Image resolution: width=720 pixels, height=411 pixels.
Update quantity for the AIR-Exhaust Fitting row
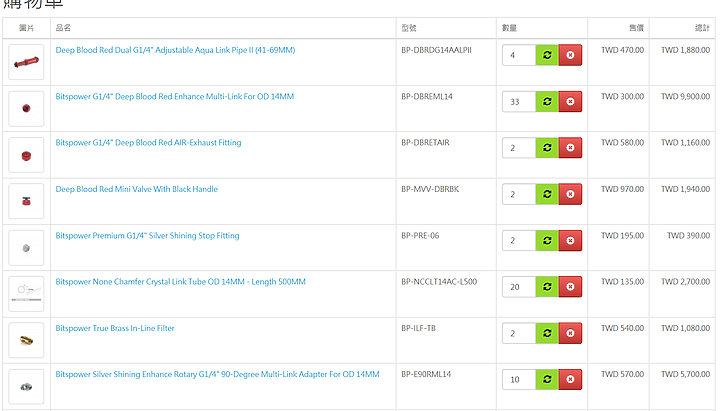[547, 148]
